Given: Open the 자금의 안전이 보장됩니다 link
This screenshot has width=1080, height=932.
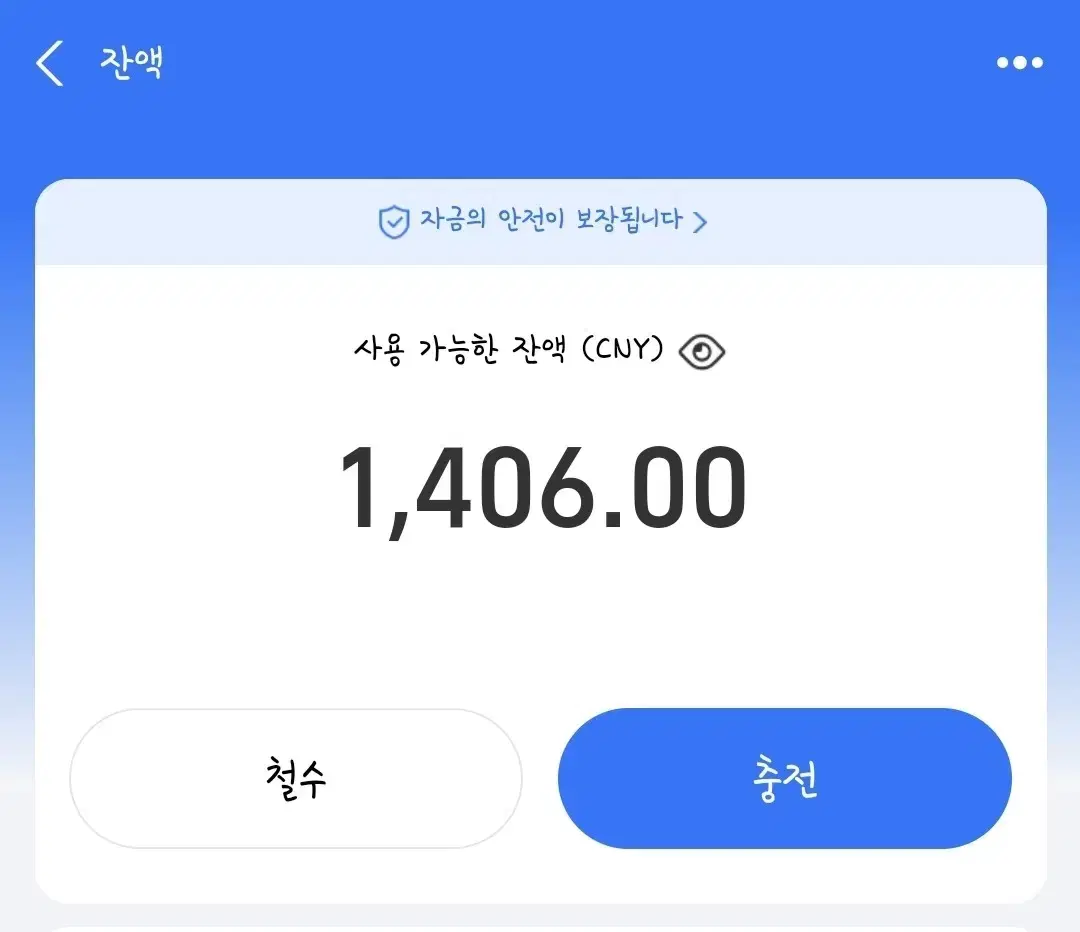Looking at the screenshot, I should [x=543, y=221].
